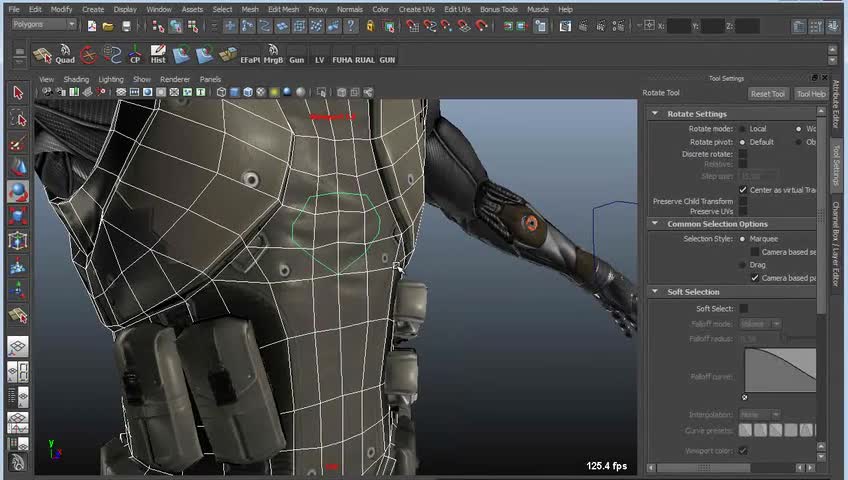The image size is (848, 480).
Task: Click the CP shelf icon
Action: point(135,54)
